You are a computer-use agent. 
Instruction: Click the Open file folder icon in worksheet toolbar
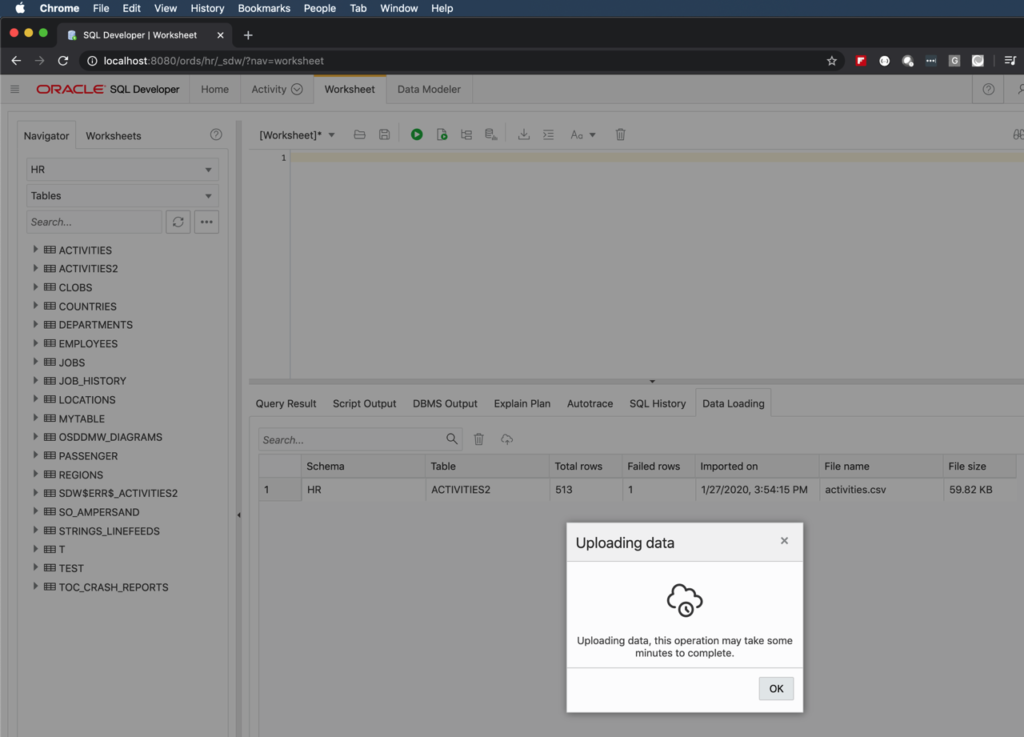[359, 134]
